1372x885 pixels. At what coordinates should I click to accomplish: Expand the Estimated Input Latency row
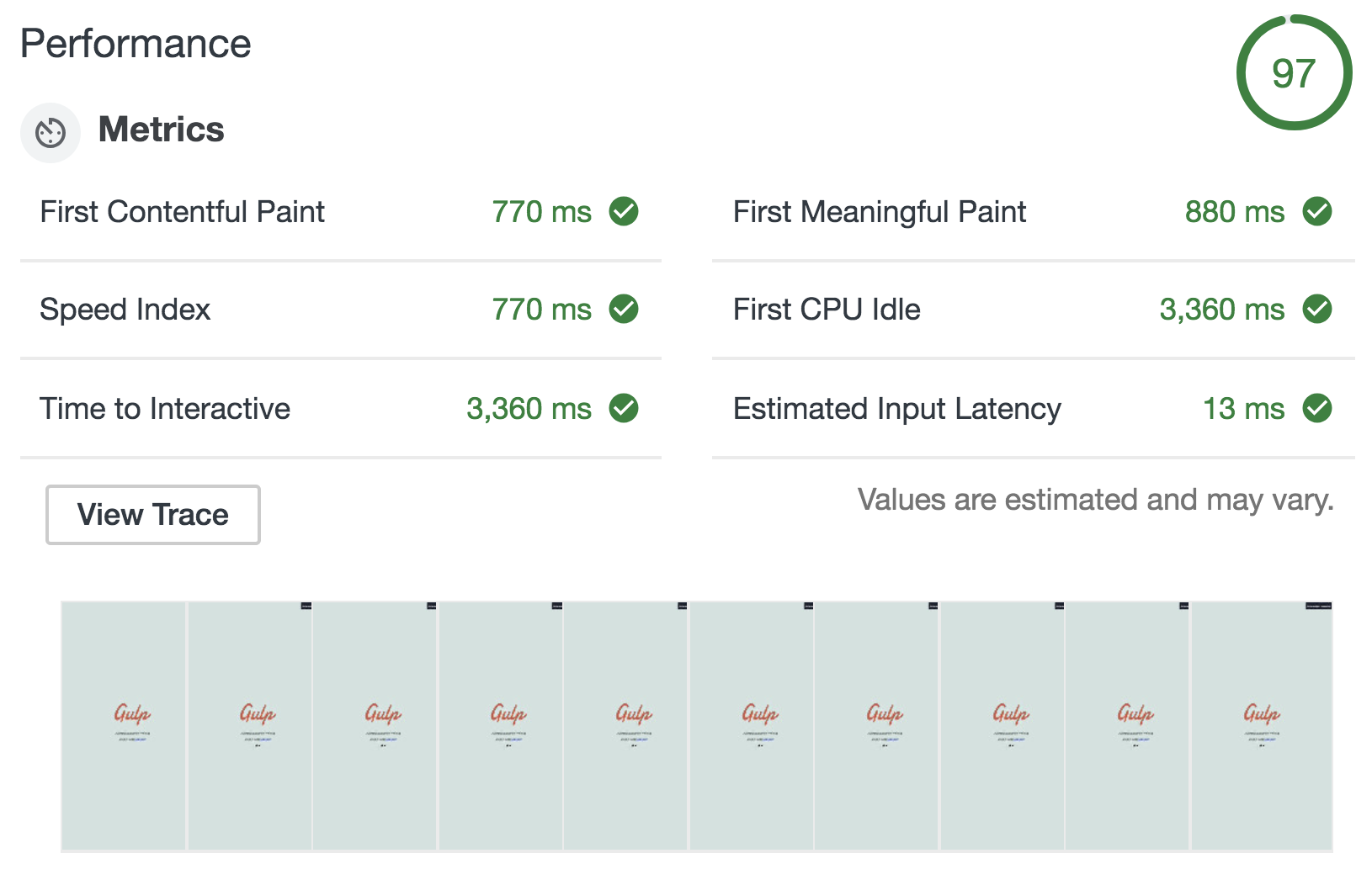tap(896, 409)
